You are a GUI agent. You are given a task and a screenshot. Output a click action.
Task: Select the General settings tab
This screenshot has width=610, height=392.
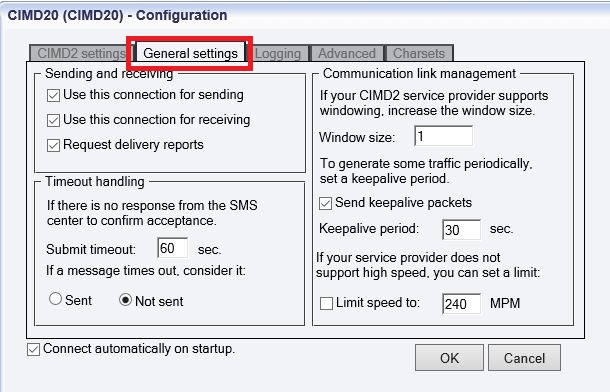(190, 53)
